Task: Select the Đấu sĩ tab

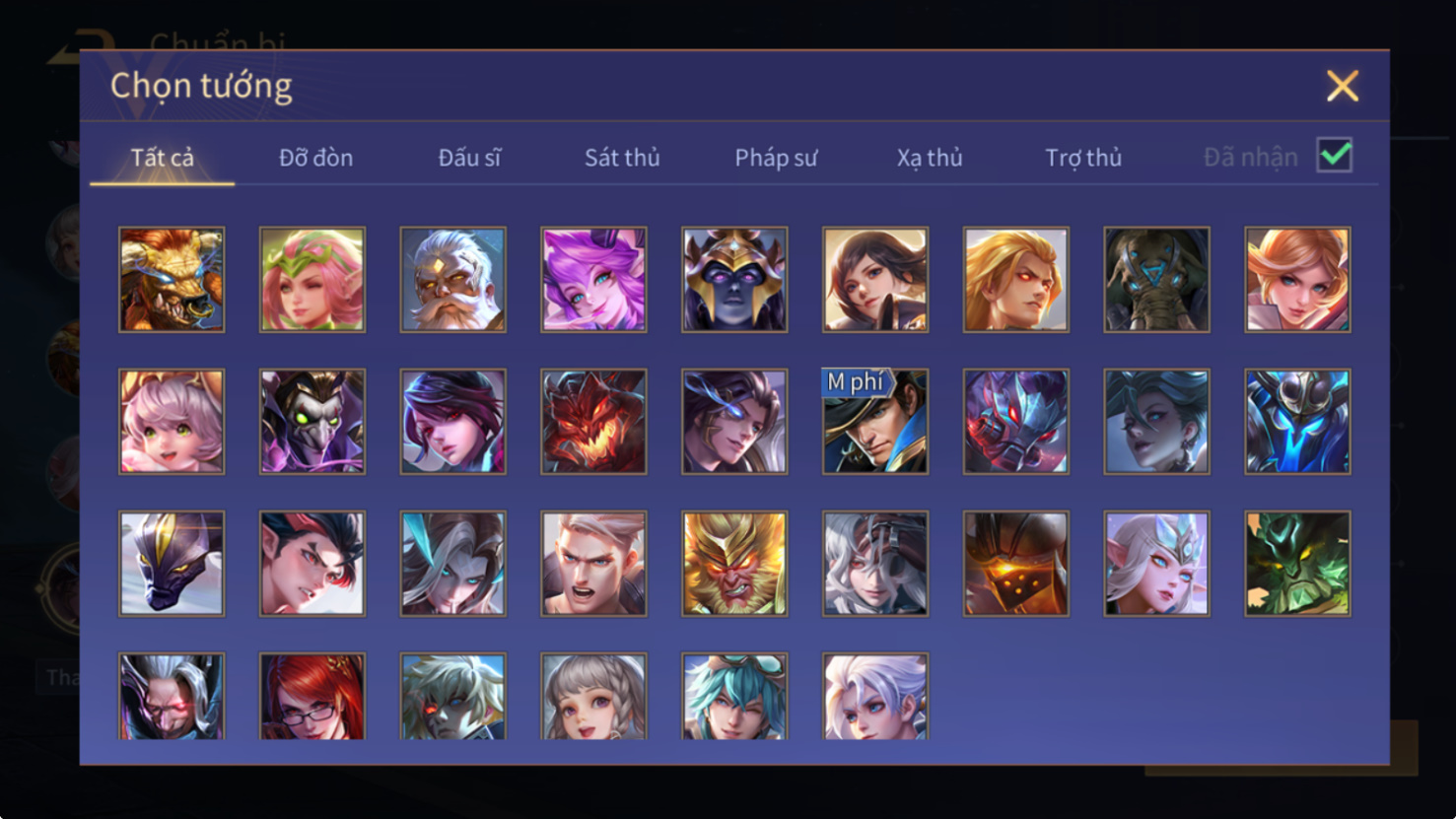Action: coord(469,158)
